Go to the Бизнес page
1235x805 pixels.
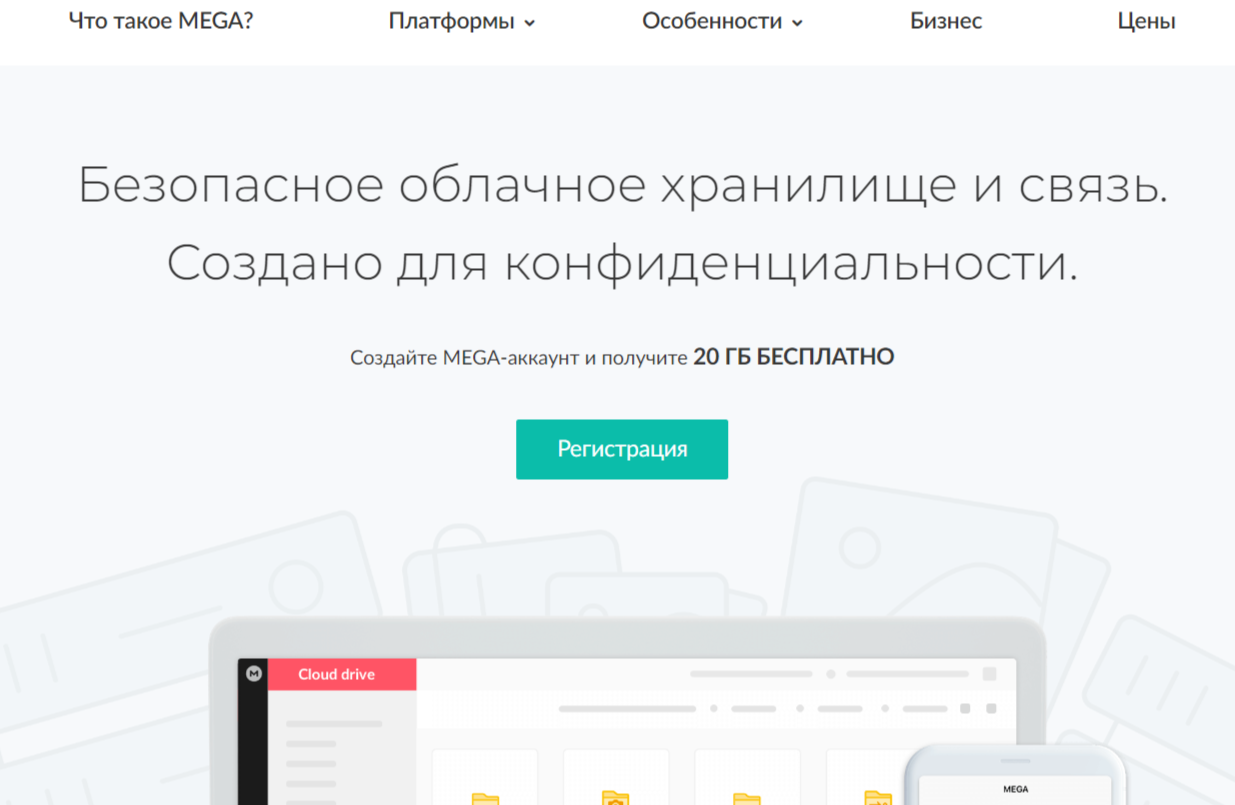click(946, 21)
